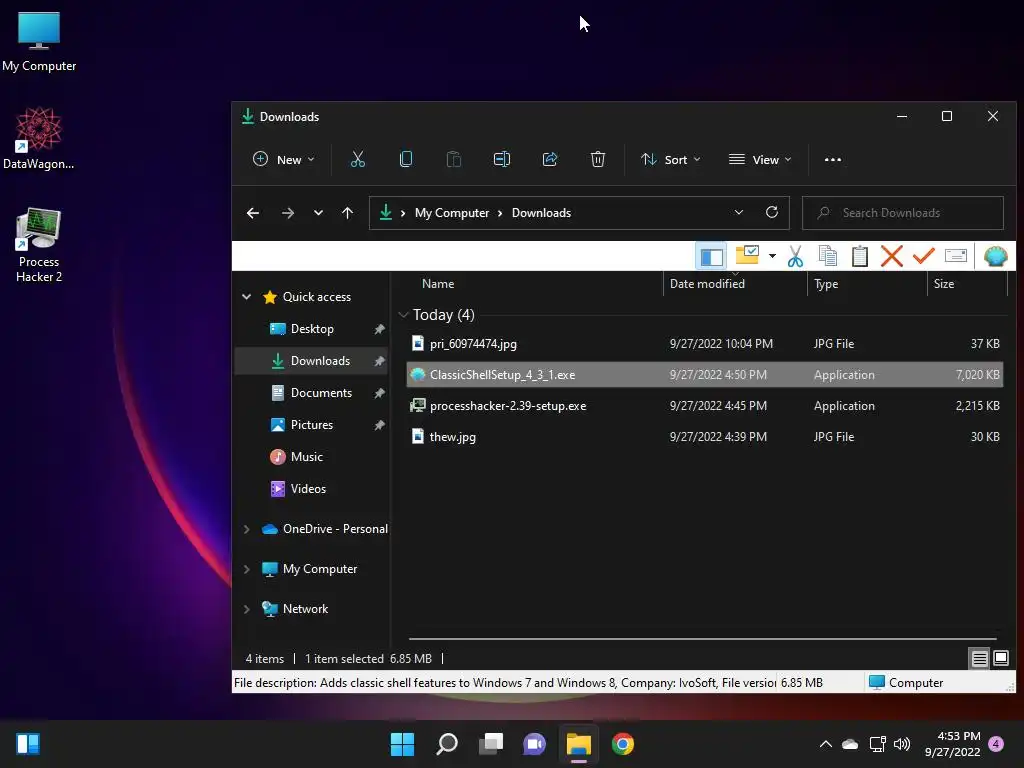Click the DataWagon desktop shortcut

click(39, 138)
